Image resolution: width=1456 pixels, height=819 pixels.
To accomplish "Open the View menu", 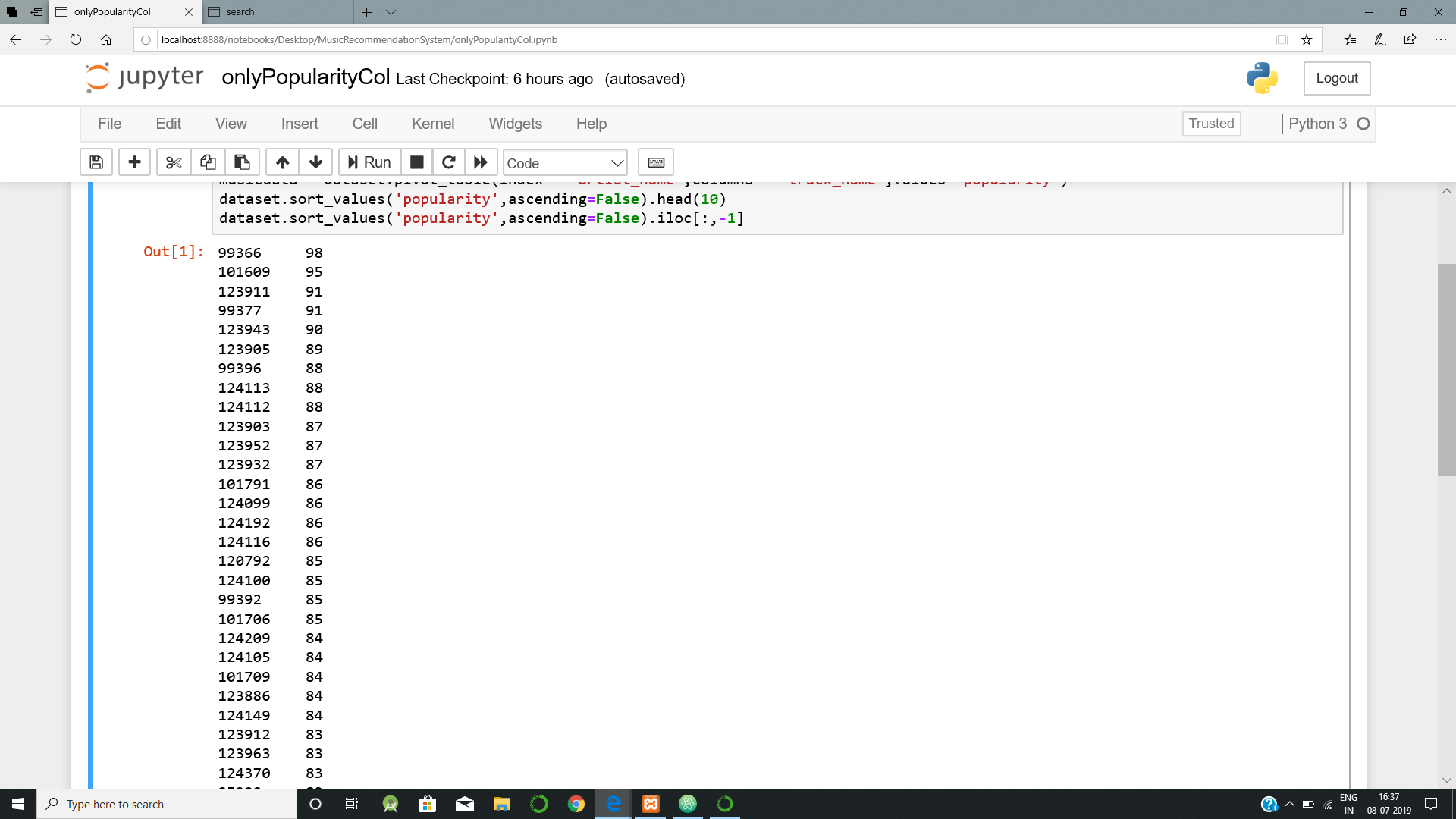I will tap(231, 124).
